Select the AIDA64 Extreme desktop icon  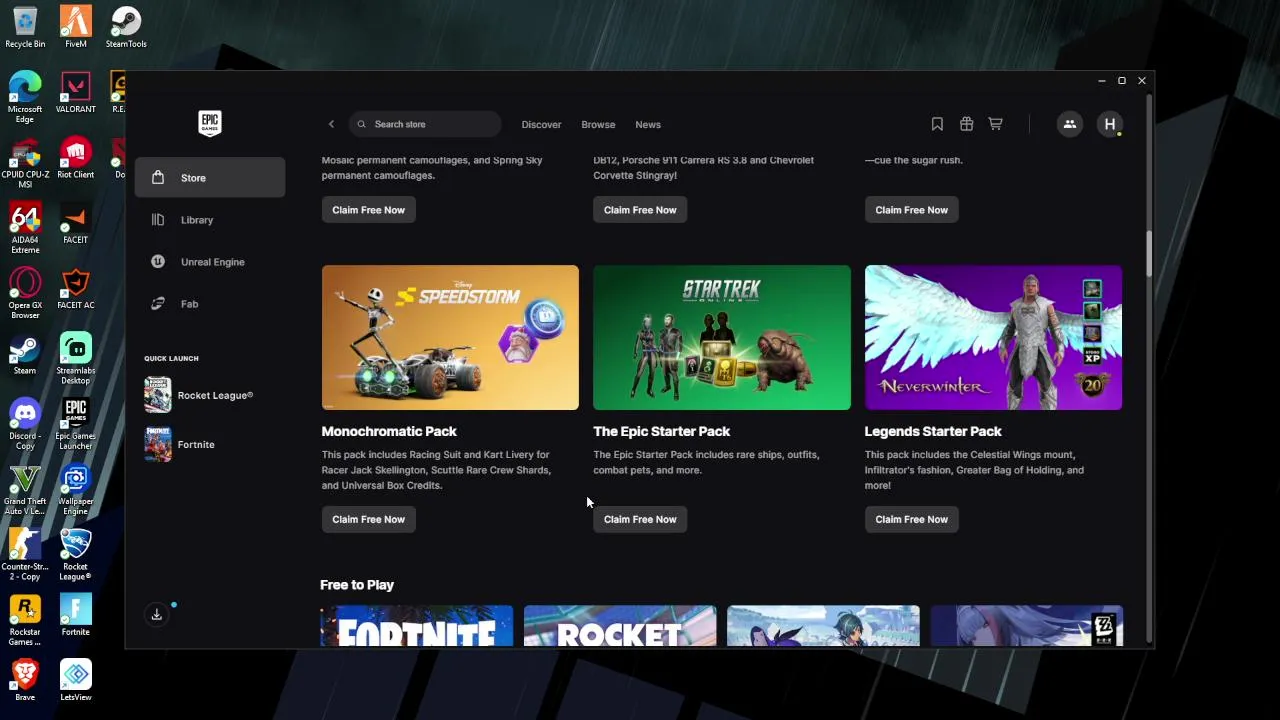[x=25, y=228]
